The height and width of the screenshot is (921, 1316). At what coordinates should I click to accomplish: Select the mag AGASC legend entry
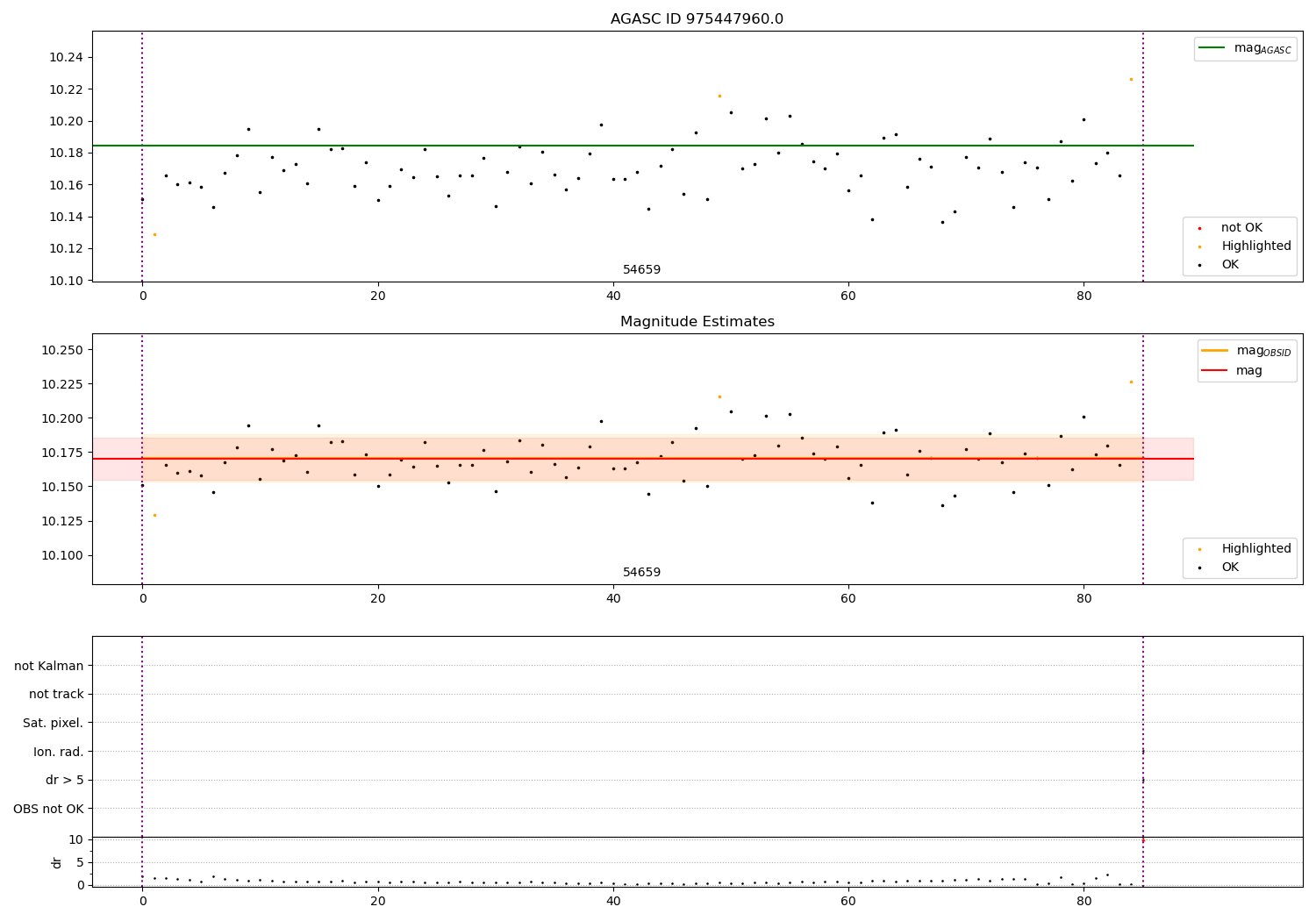(1245, 48)
